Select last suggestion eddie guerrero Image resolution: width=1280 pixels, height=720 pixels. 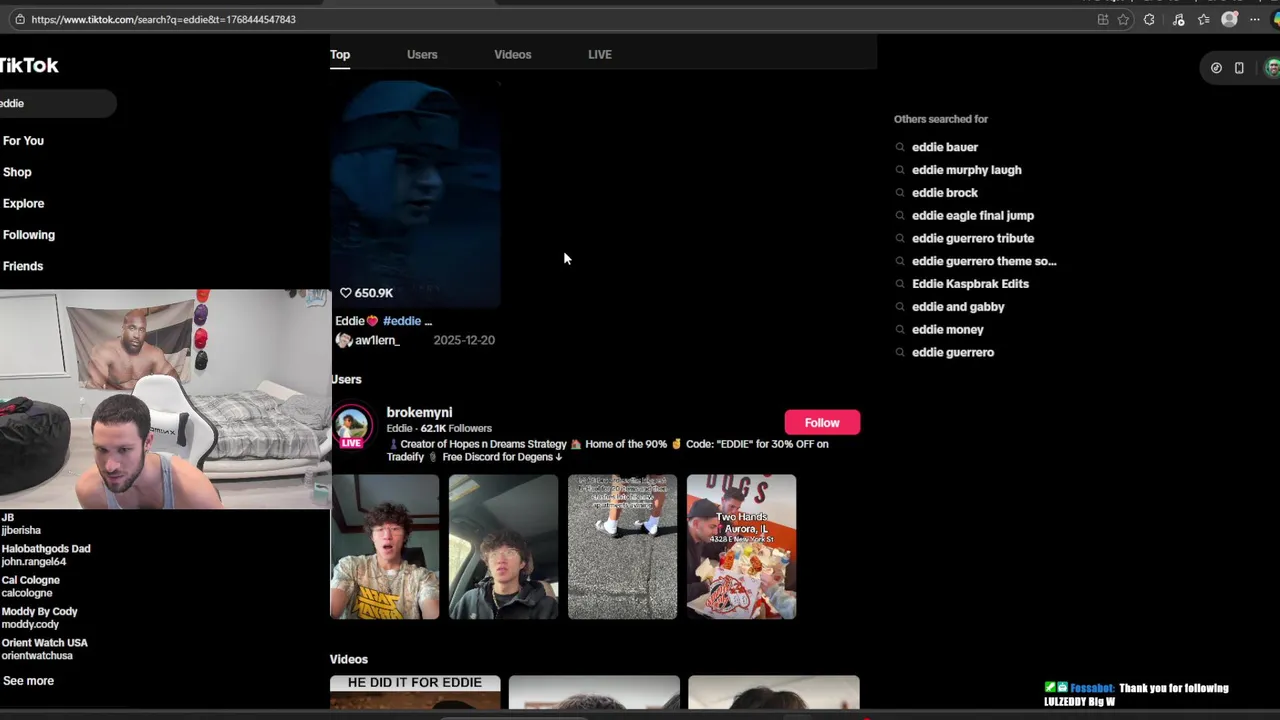[x=953, y=353]
